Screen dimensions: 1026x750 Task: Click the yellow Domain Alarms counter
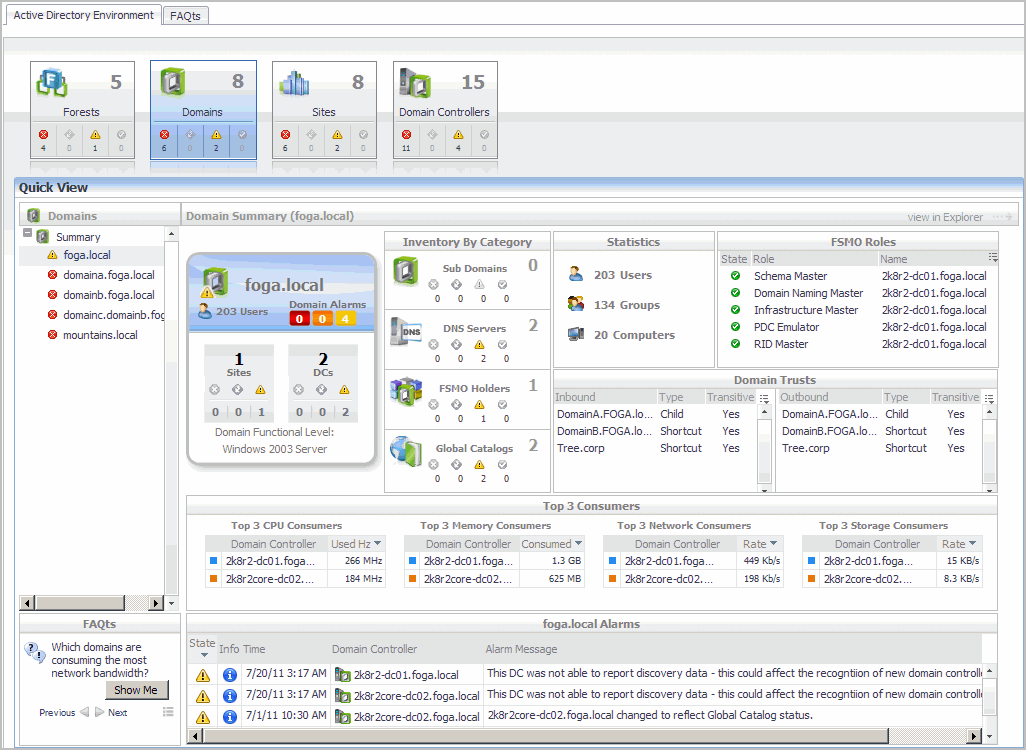[x=345, y=319]
